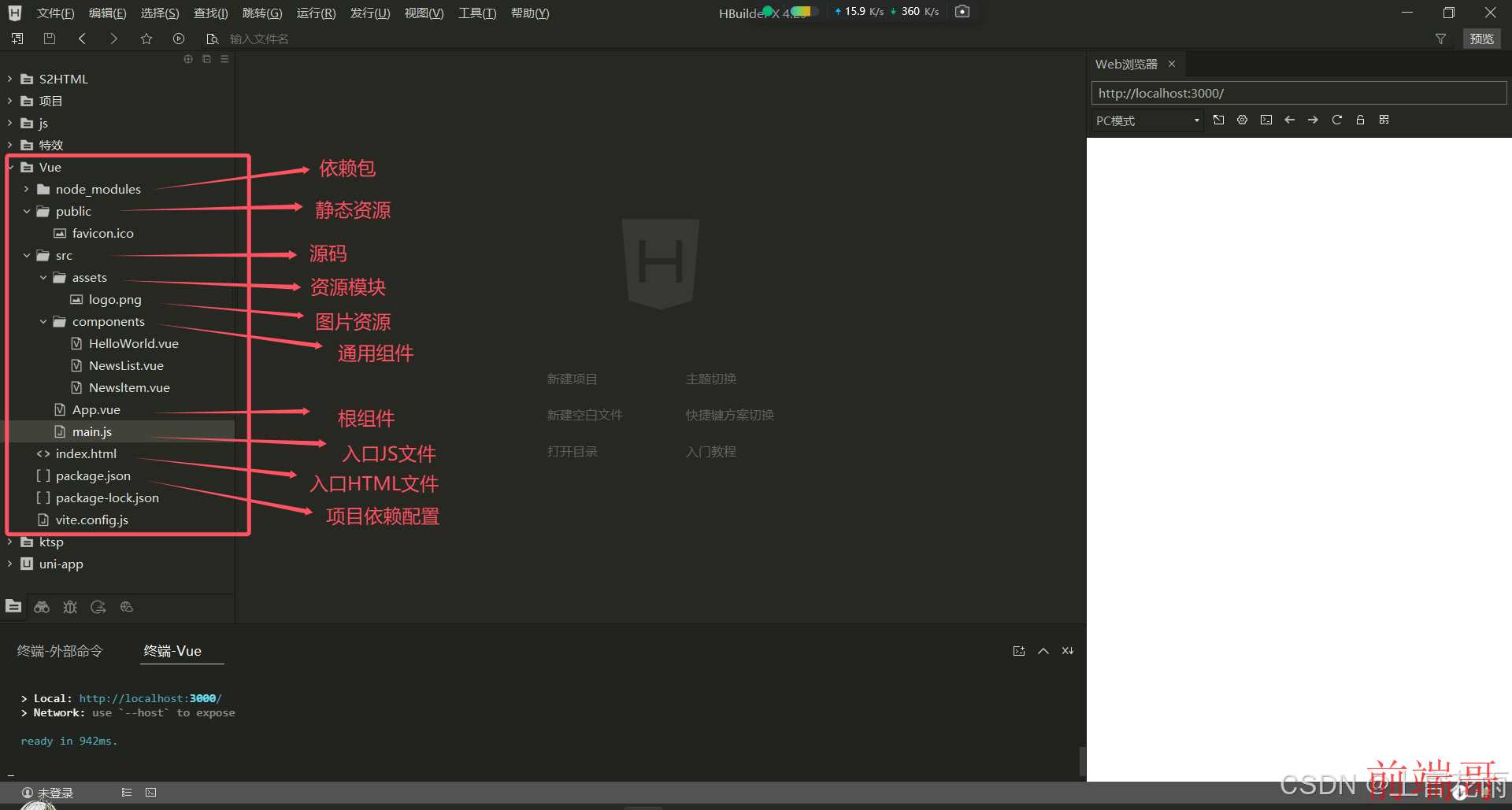Click 新建项目 on welcome page
The image size is (1512, 810).
click(573, 379)
